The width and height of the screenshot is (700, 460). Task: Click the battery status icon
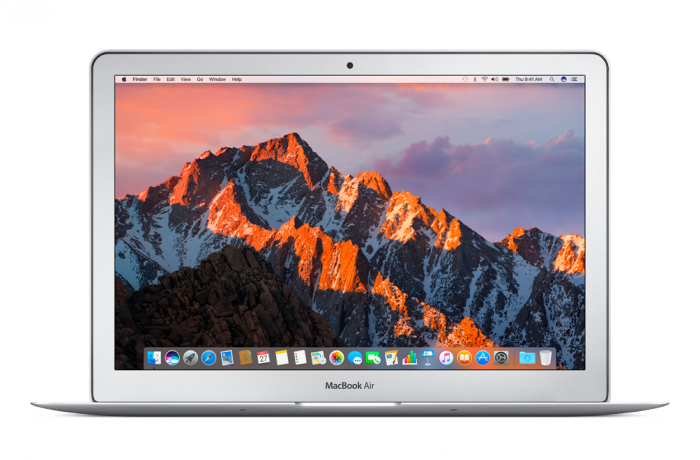(x=506, y=79)
